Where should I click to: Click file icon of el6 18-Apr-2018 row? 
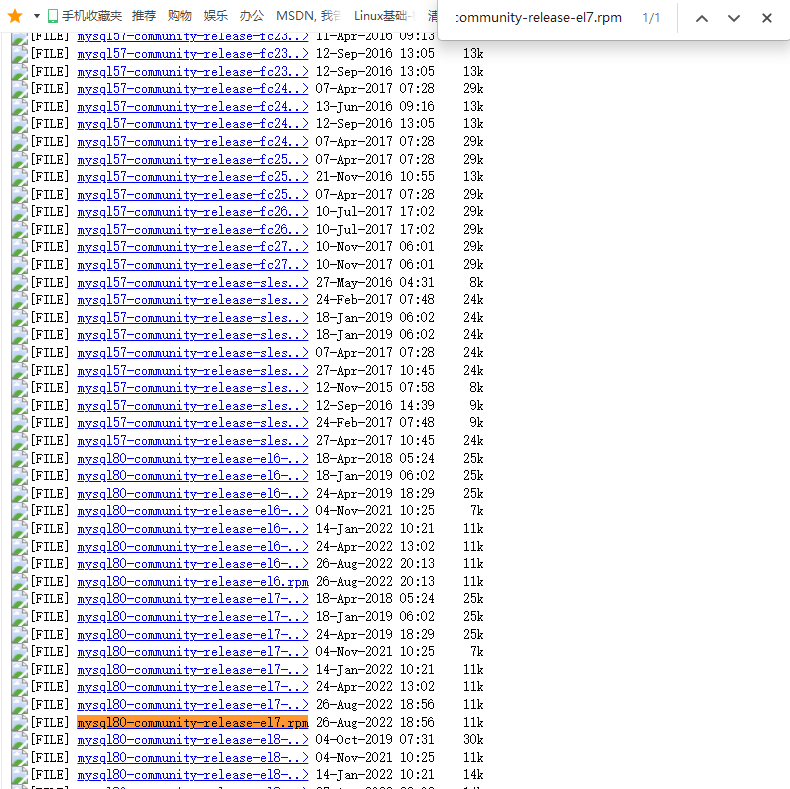(x=19, y=458)
